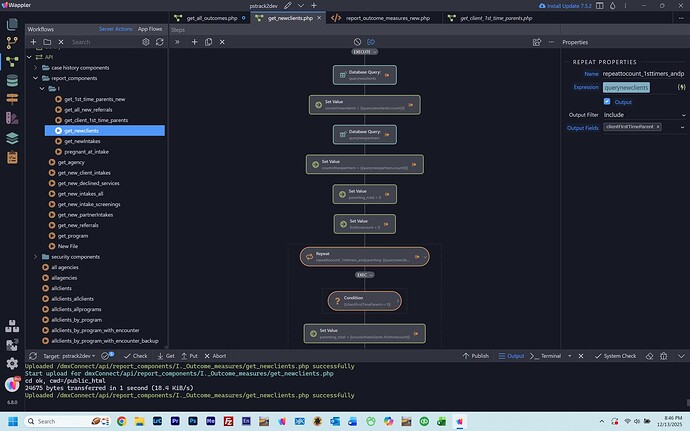Click the disable step icon in toolbar
This screenshot has width=690, height=431.
pos(357,42)
